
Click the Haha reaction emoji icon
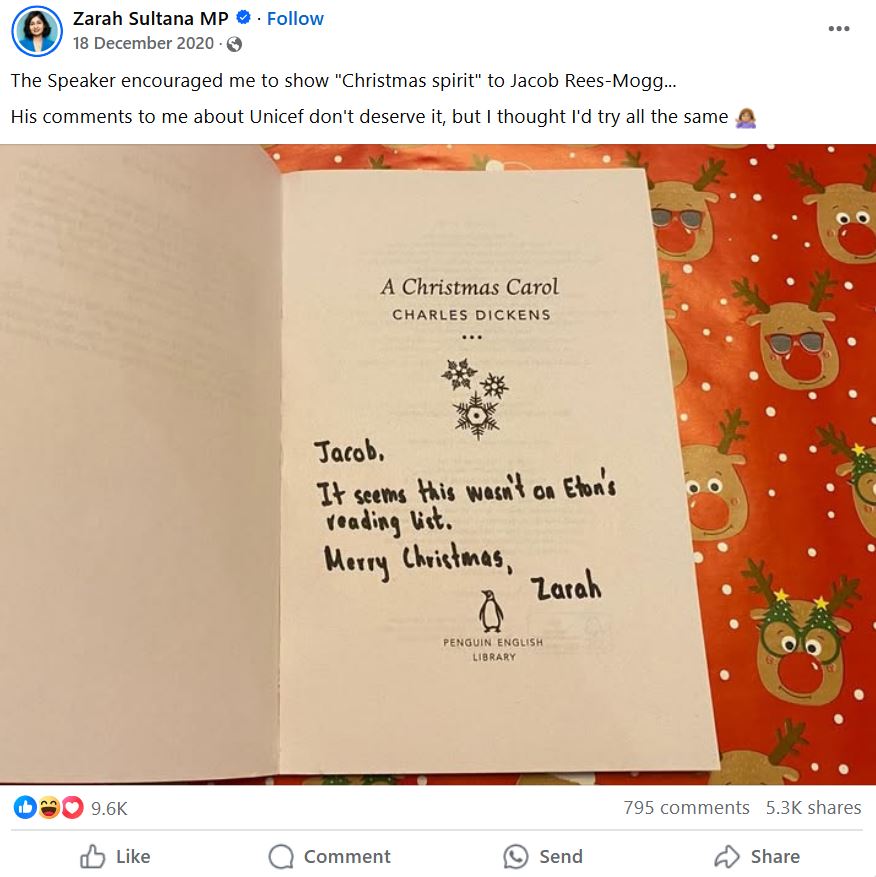coord(49,807)
